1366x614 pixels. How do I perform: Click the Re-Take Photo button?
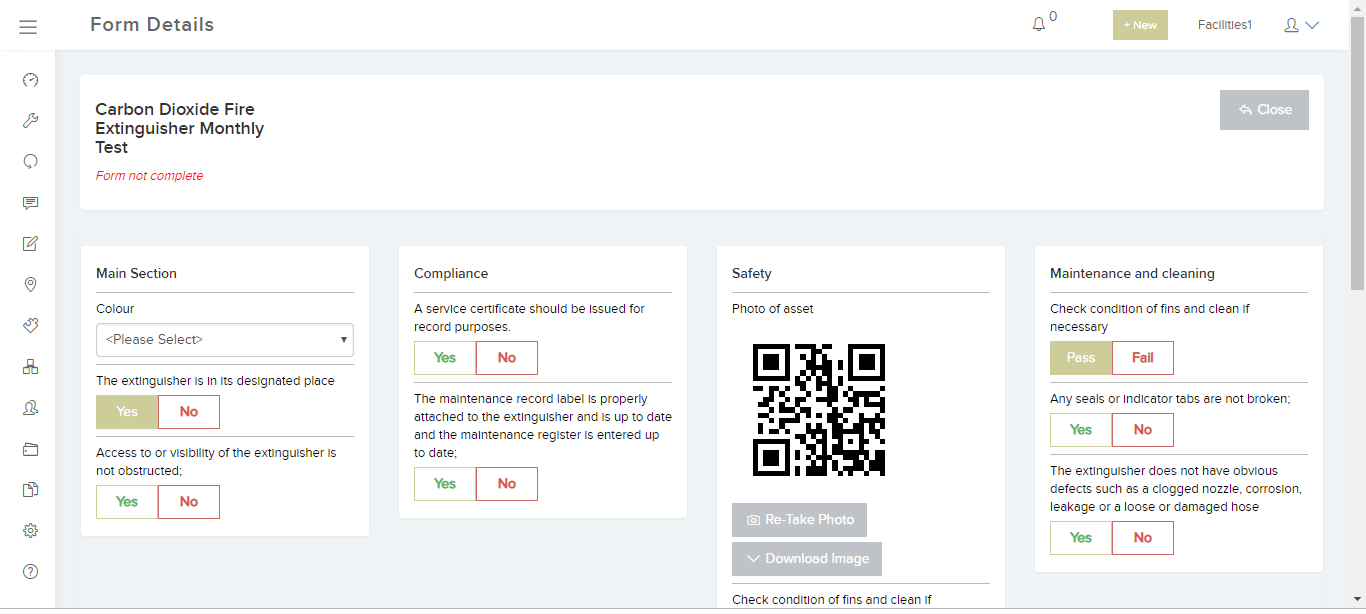click(800, 520)
